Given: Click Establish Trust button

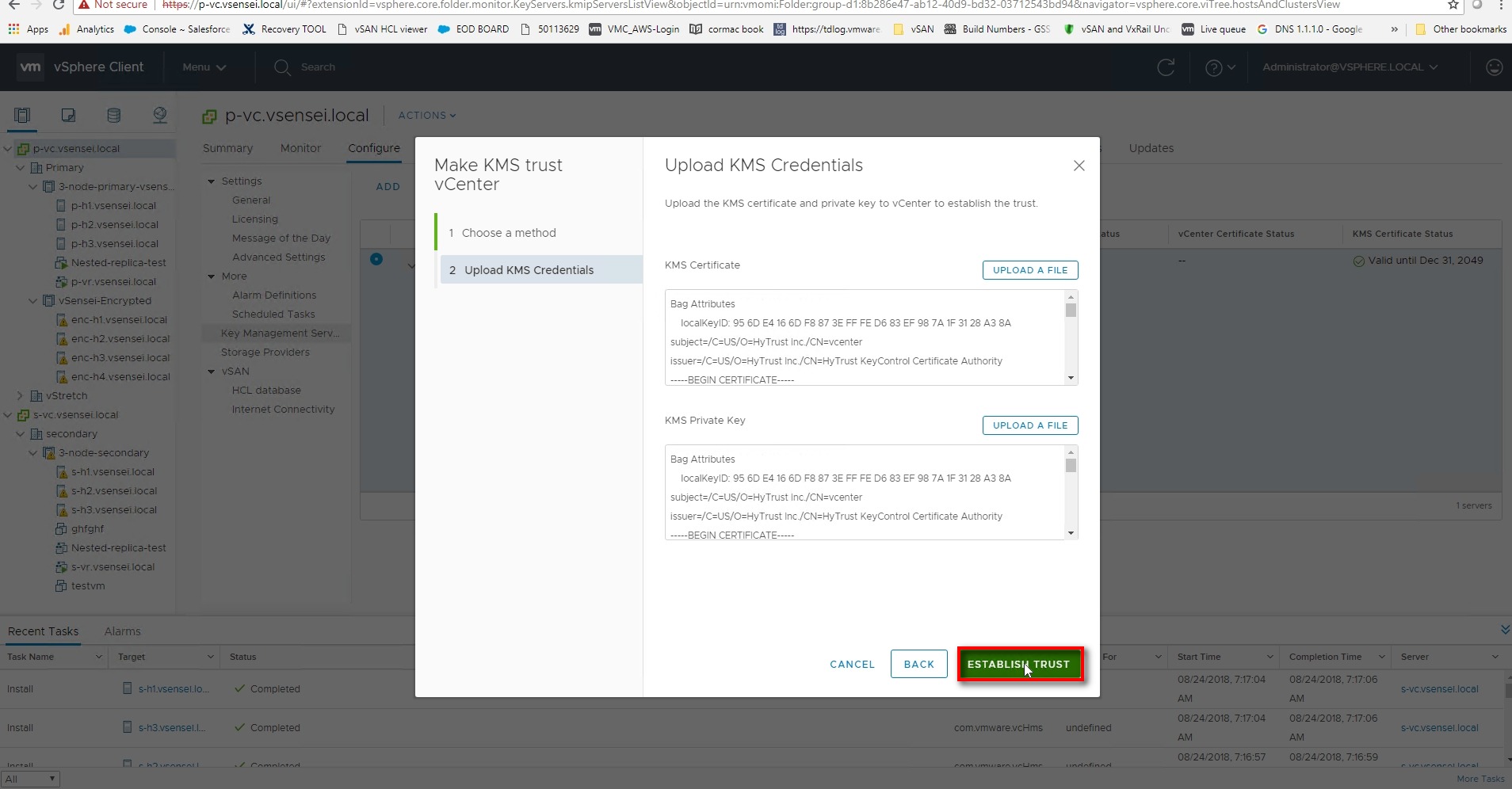Looking at the screenshot, I should [x=1018, y=665].
